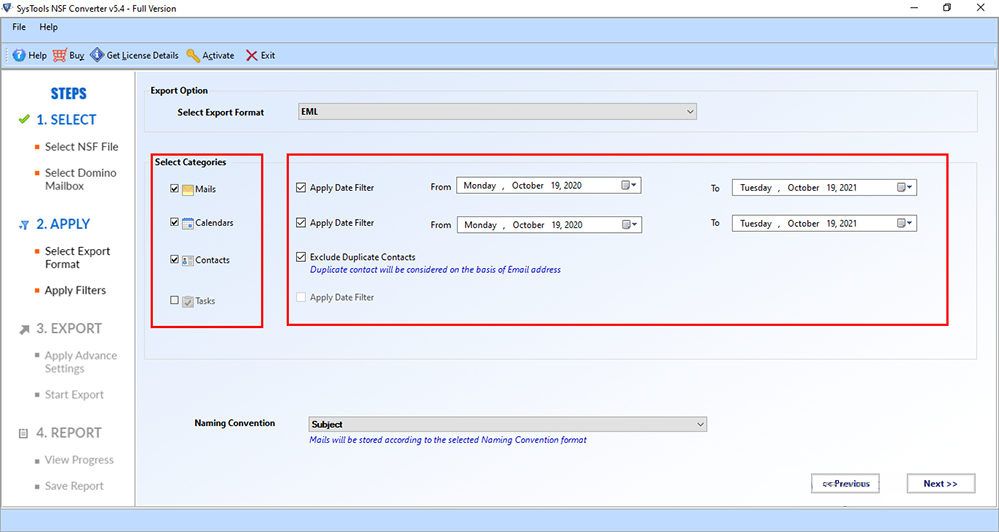Go to Apply Filters step
Image resolution: width=999 pixels, height=532 pixels.
[75, 290]
